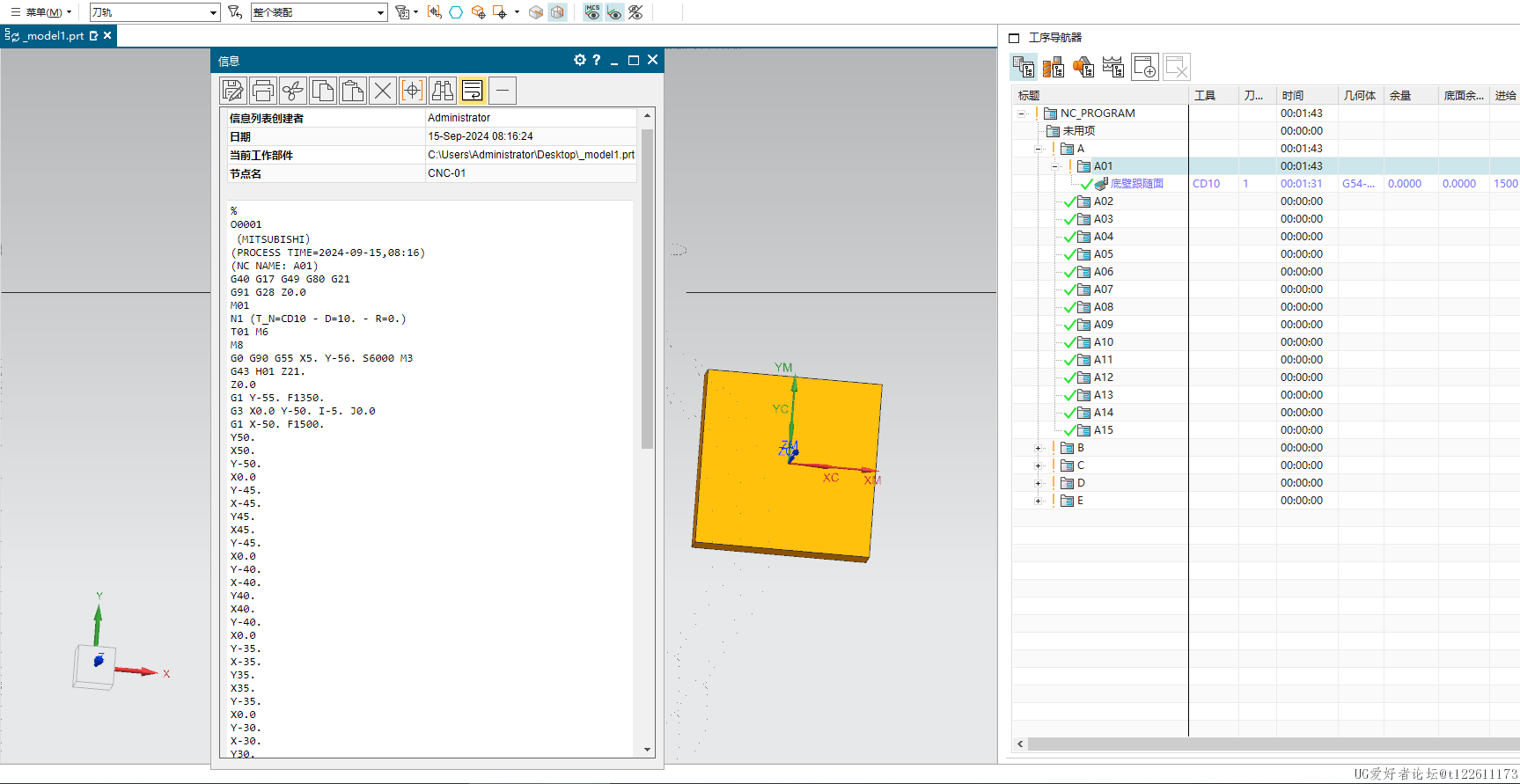1520x784 pixels.
Task: Click the 时间 column header
Action: pyautogui.click(x=1307, y=95)
